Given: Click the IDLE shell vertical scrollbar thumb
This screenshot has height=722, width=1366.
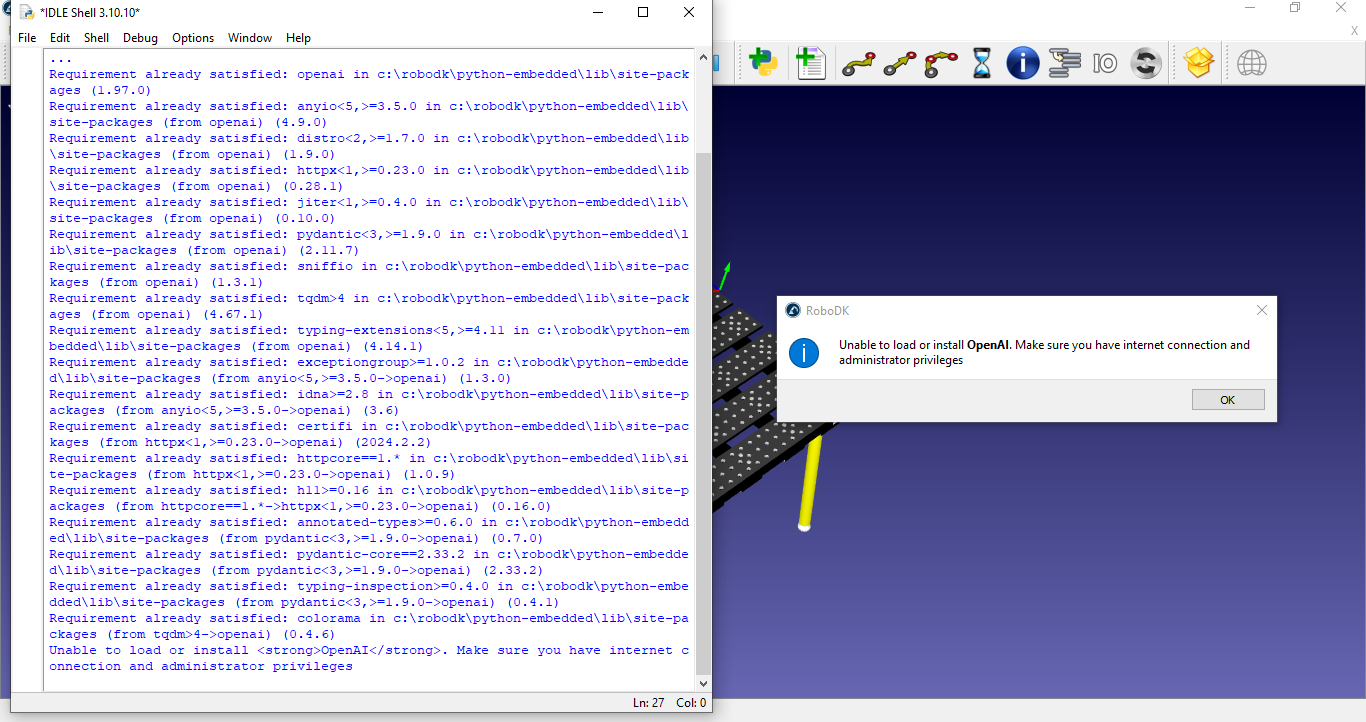Looking at the screenshot, I should [x=703, y=410].
